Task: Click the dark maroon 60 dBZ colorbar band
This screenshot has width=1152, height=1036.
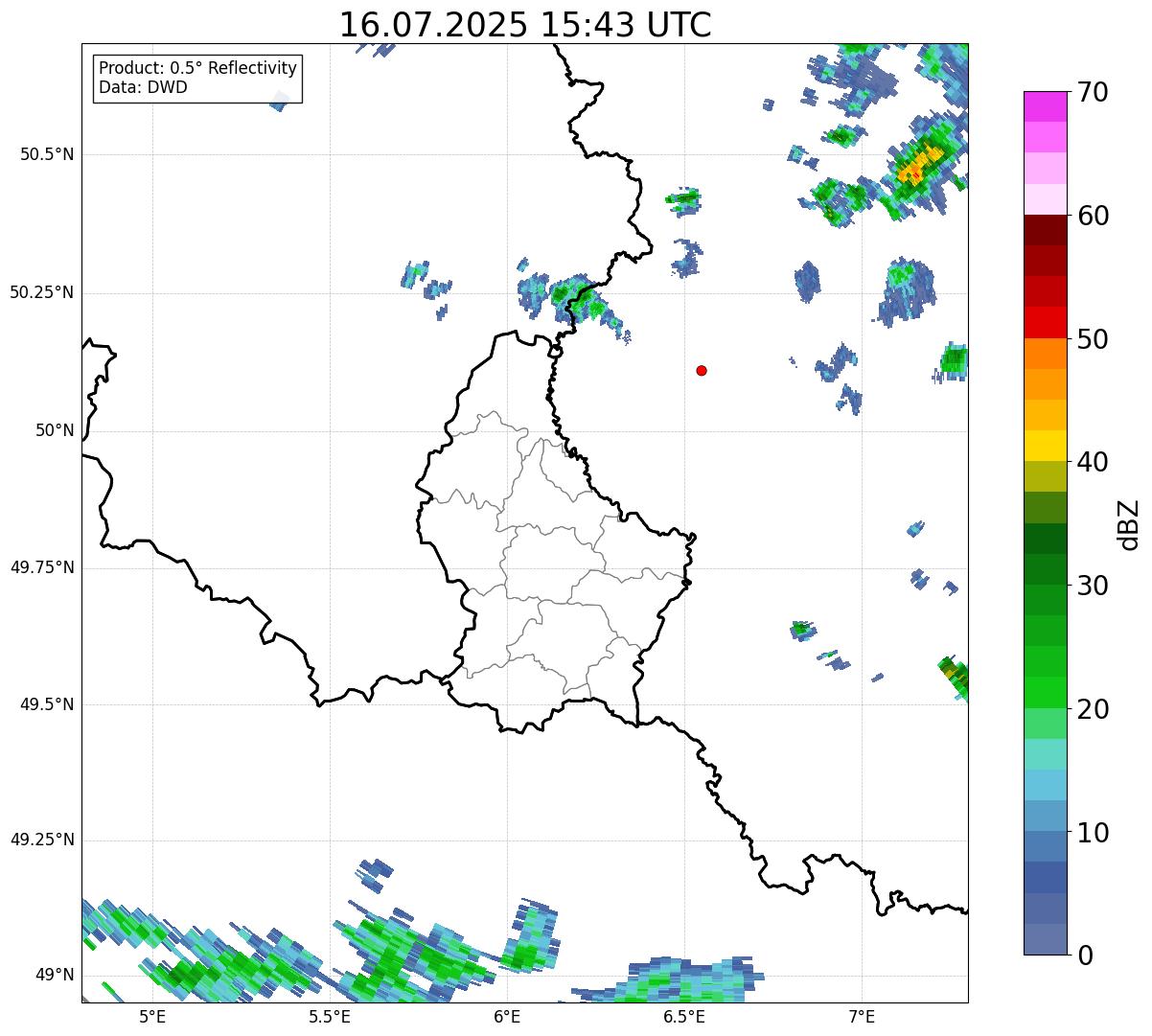Action: 1045,230
